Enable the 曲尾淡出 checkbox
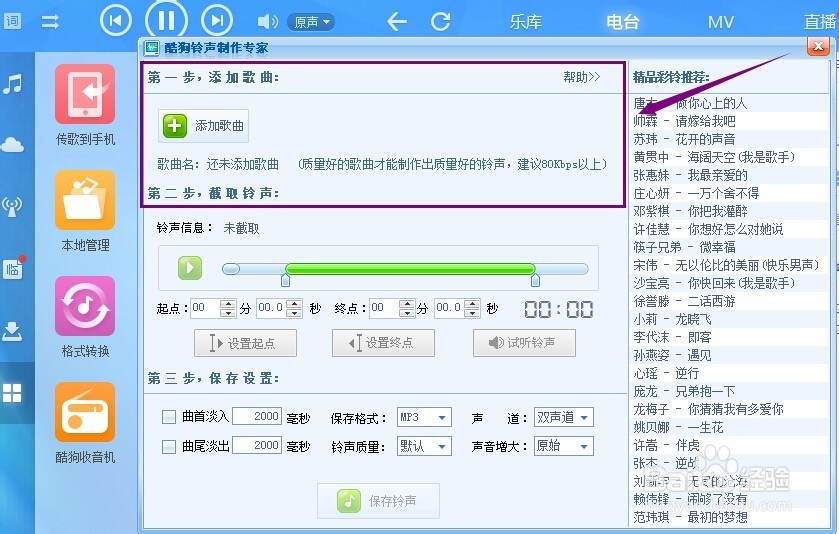 pyautogui.click(x=169, y=446)
